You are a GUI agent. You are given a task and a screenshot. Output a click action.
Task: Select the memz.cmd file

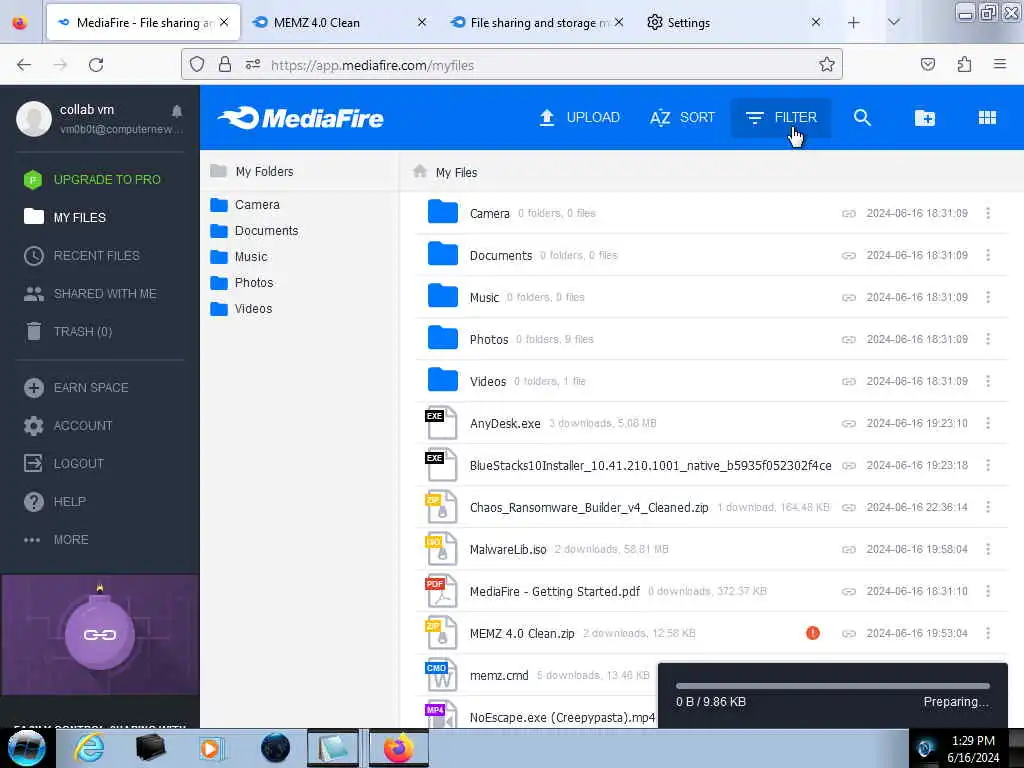[x=499, y=675]
